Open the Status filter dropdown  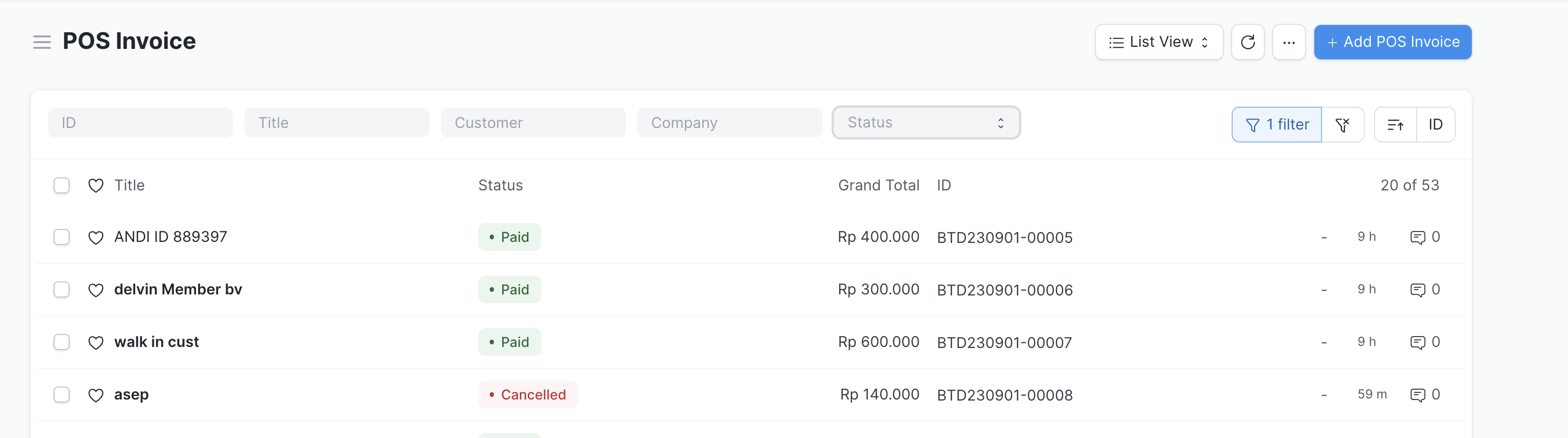click(926, 122)
